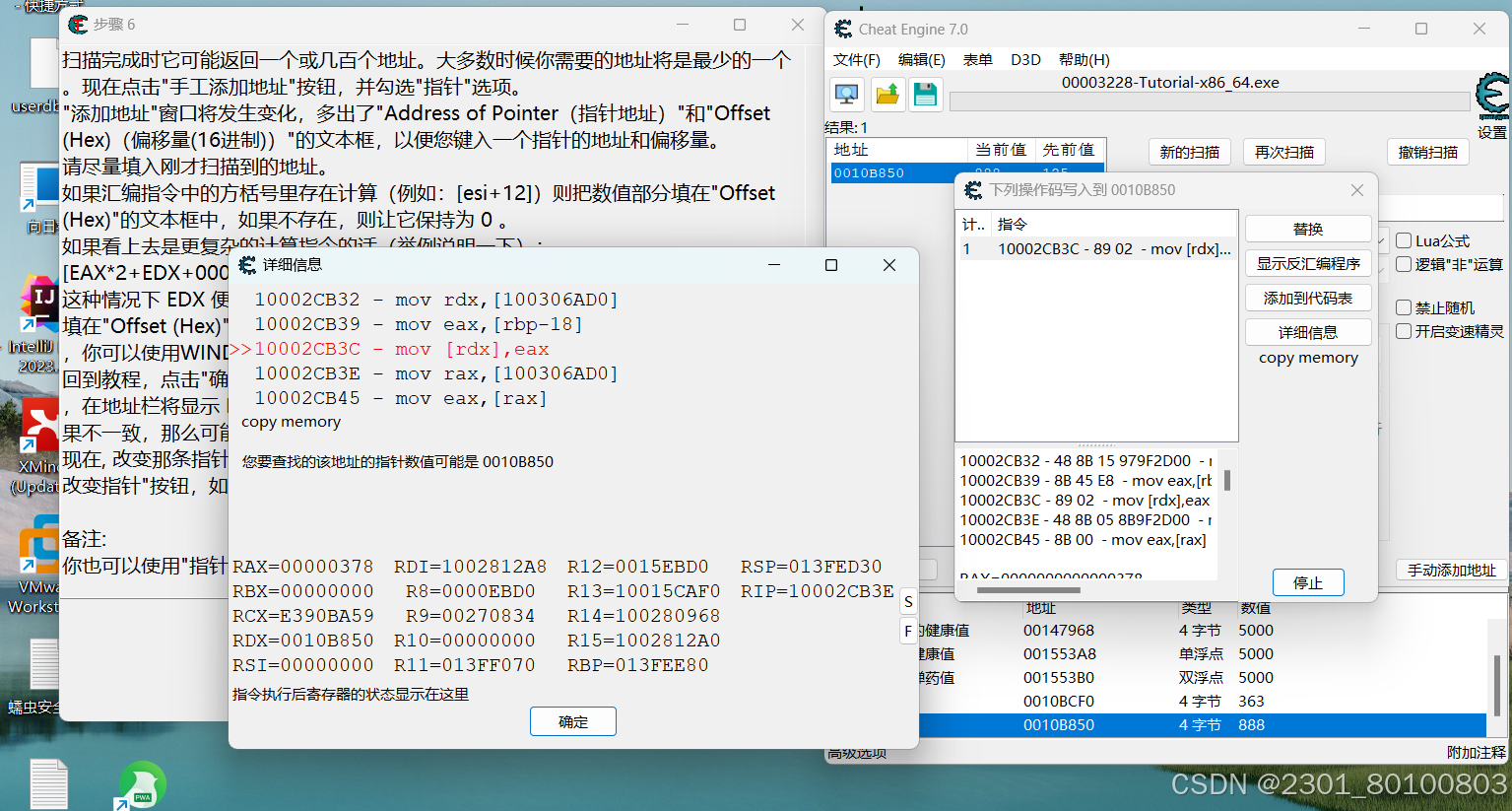Click 确定 in the 详细信息 window
The width and height of the screenshot is (1512, 811).
[x=573, y=721]
